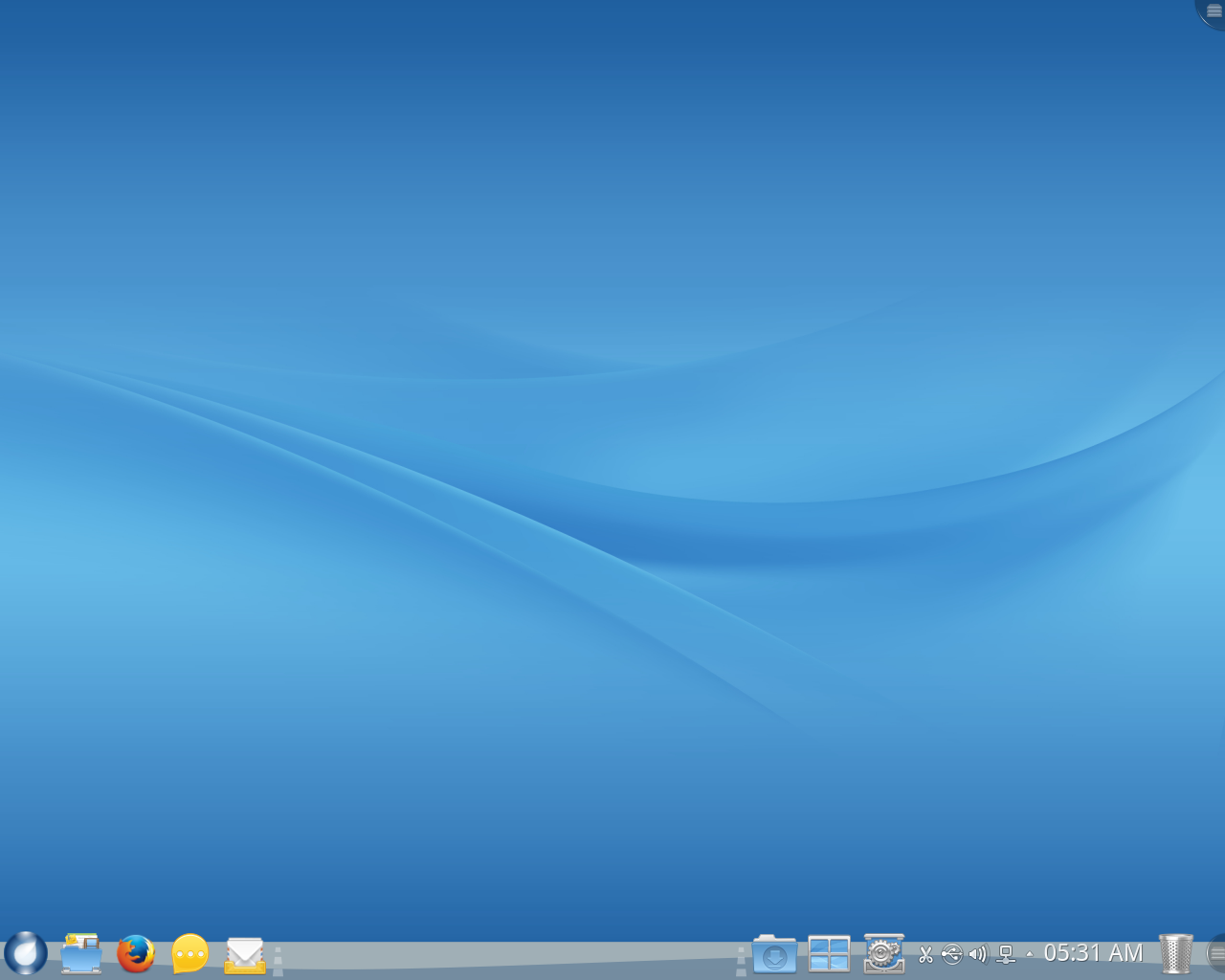Open the desktop toolbox in top corner
Viewport: 1225px width, 980px height.
(1213, 11)
